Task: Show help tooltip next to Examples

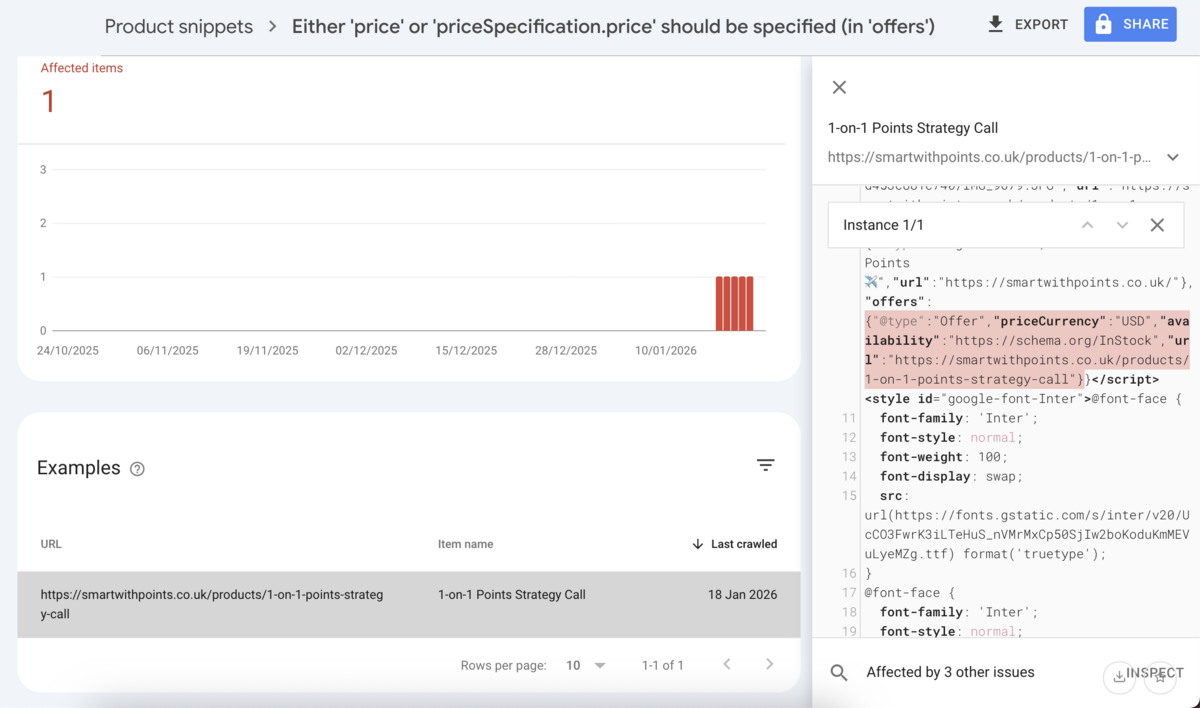Action: [x=138, y=469]
